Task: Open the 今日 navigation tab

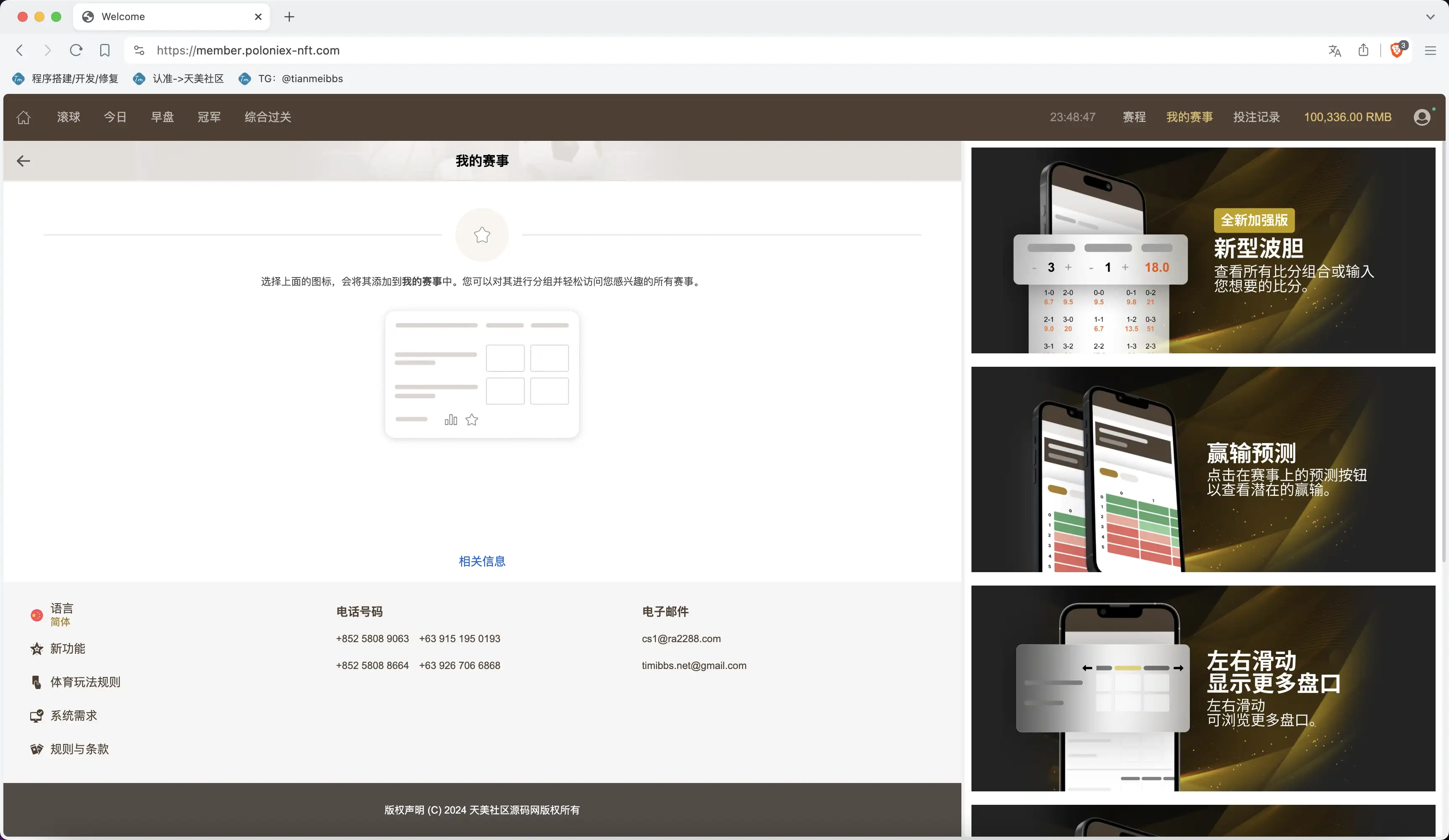Action: pyautogui.click(x=115, y=117)
